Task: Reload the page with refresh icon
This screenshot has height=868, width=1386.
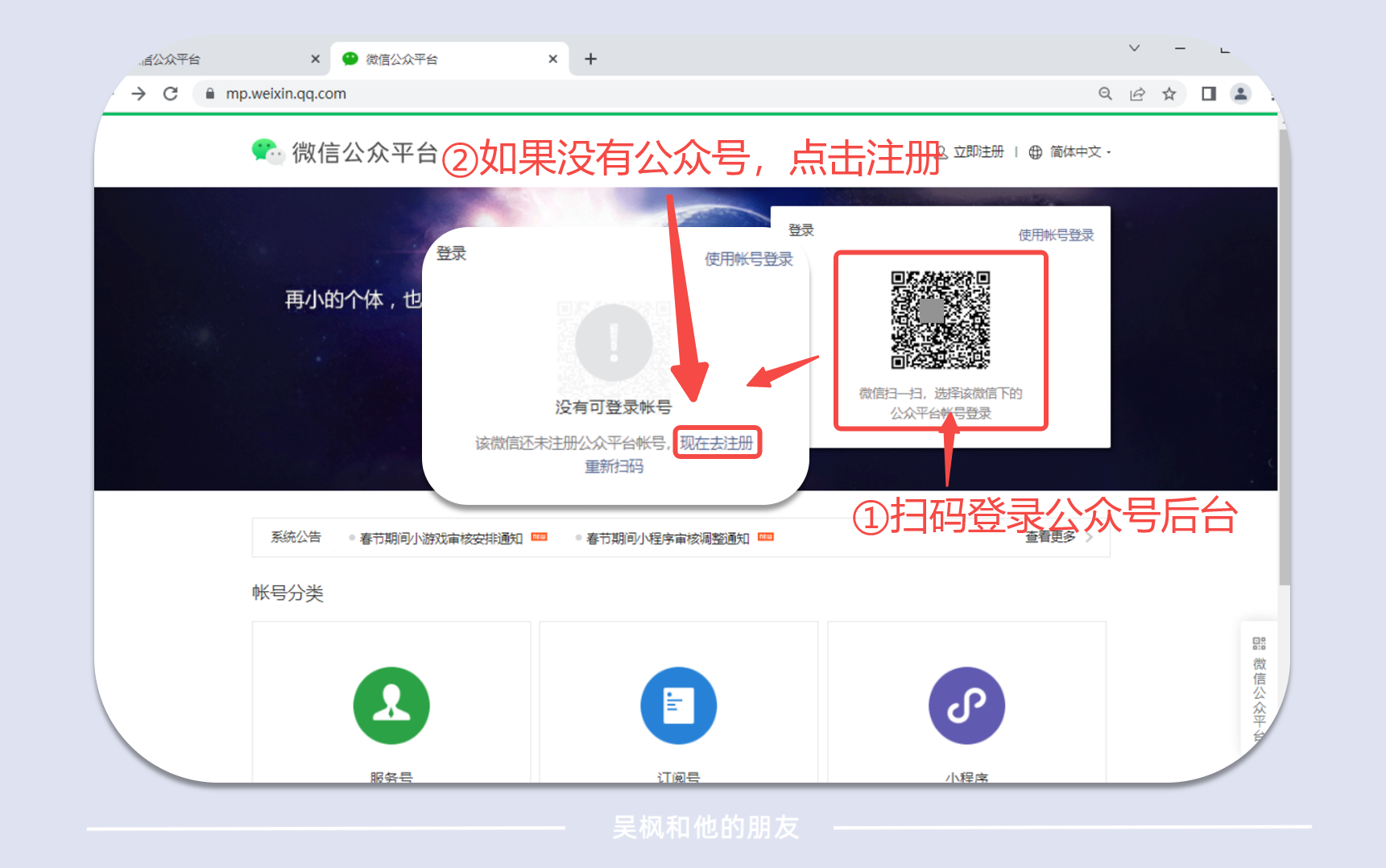Action: [x=170, y=93]
